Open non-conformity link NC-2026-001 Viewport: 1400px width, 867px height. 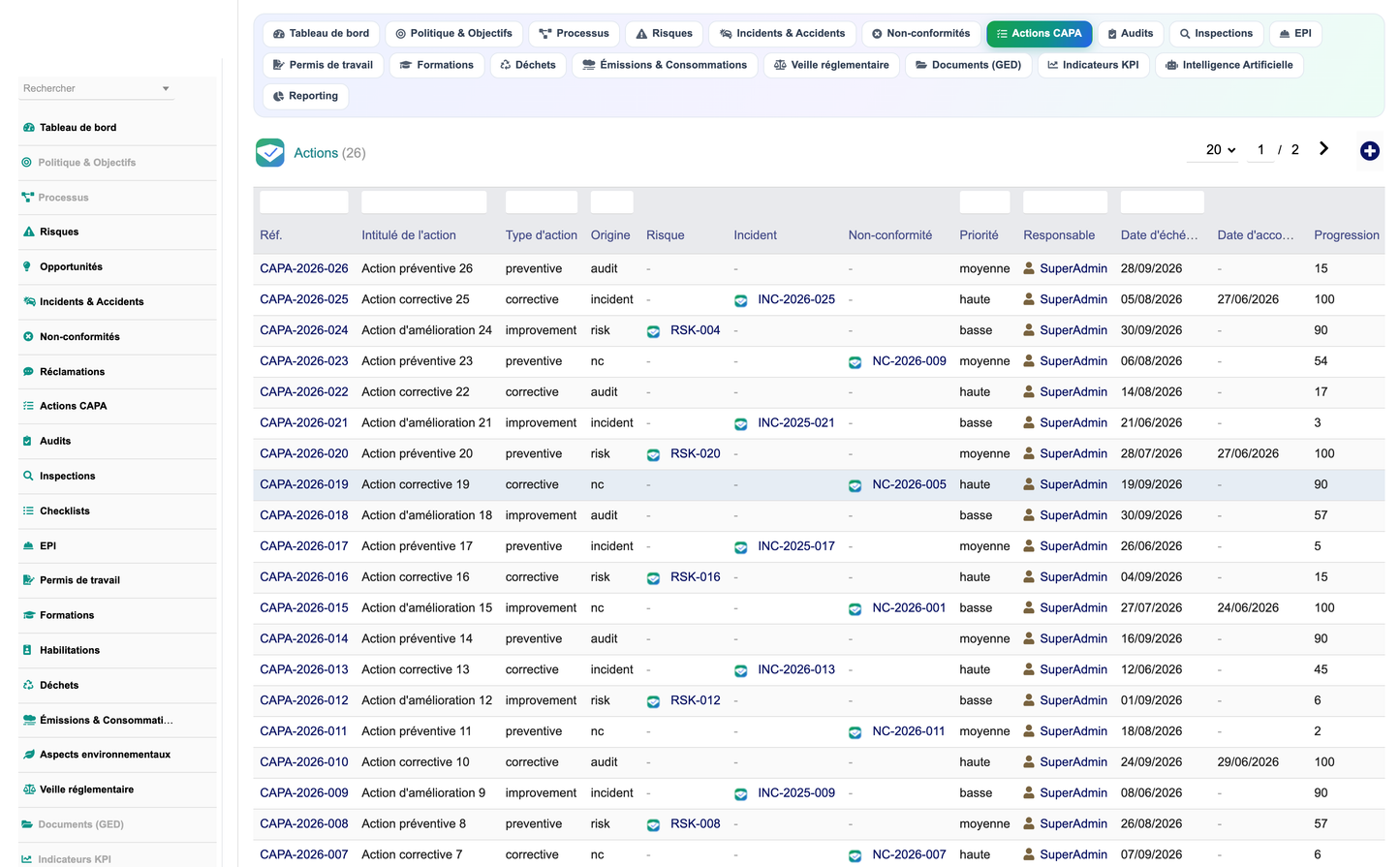click(x=909, y=607)
